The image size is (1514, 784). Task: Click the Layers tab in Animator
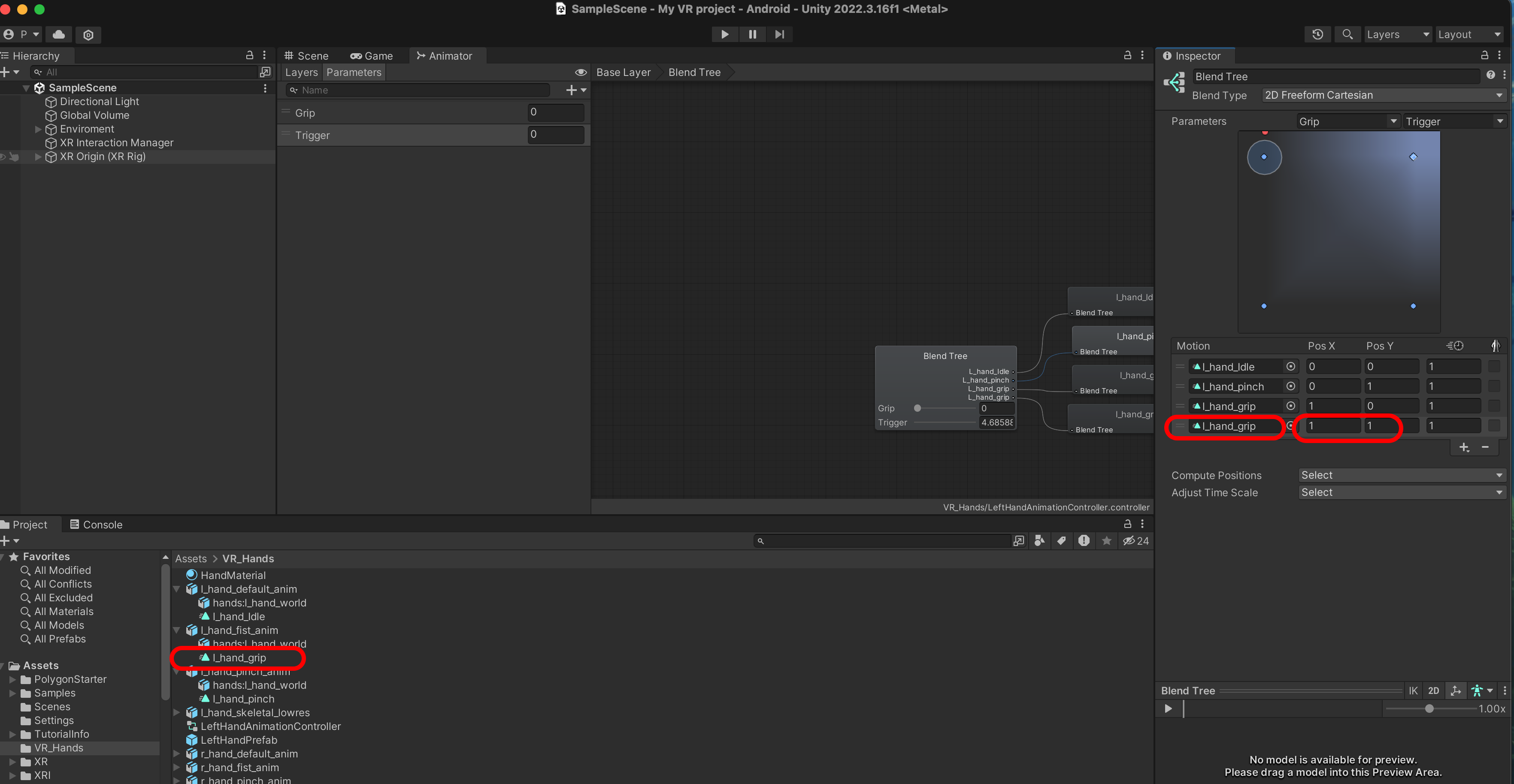click(301, 72)
